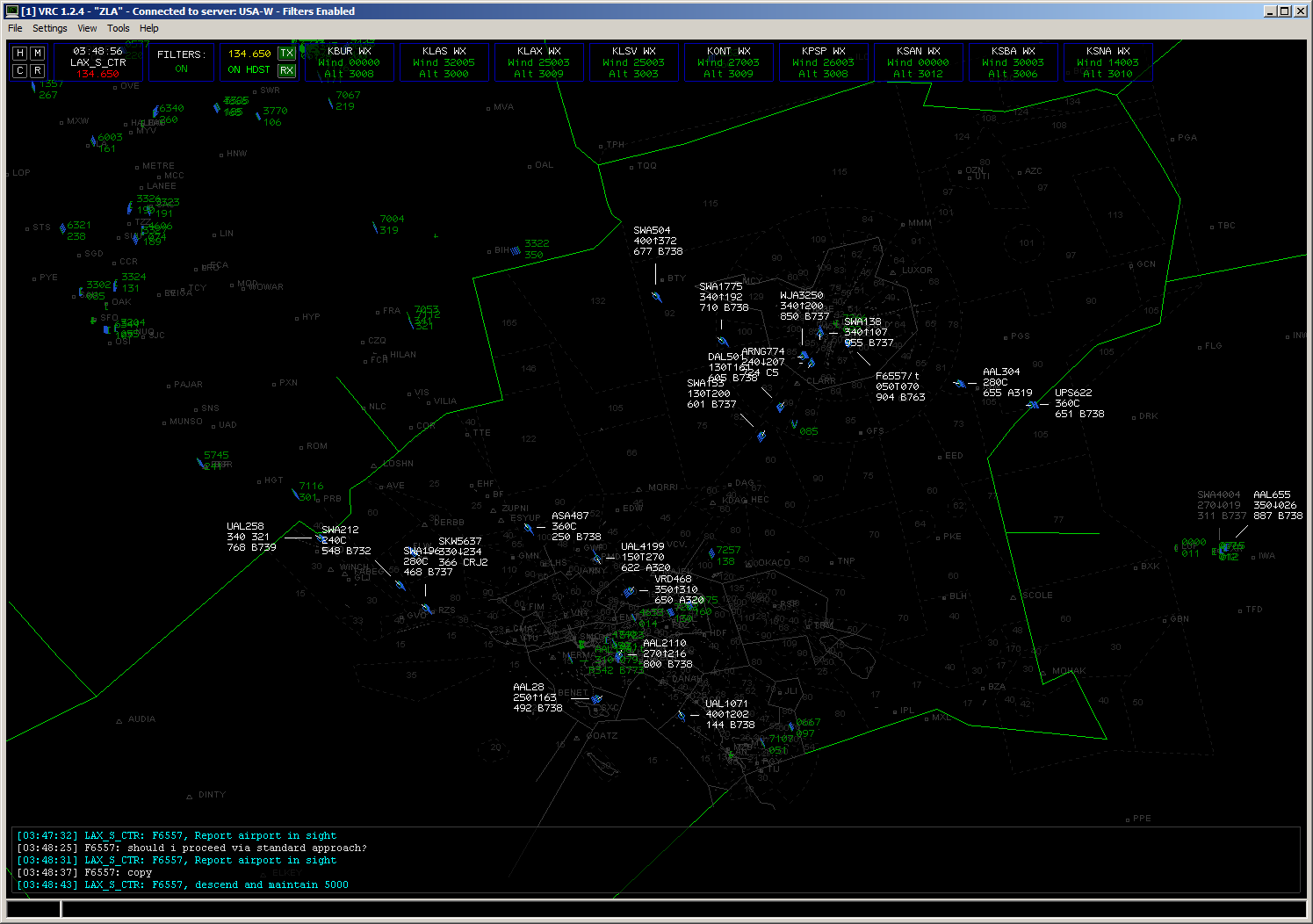Expand the Help menu
Viewport: 1313px width, 924px height.
(x=149, y=28)
